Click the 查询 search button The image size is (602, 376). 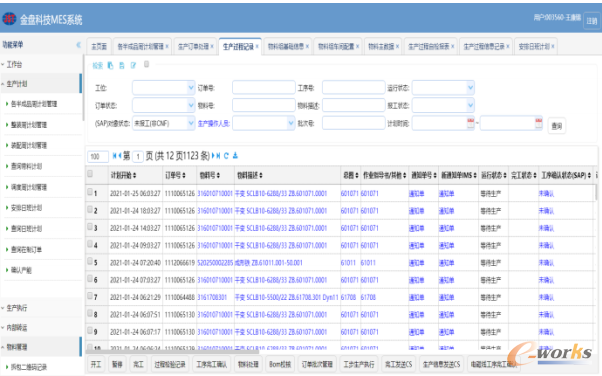pos(556,126)
